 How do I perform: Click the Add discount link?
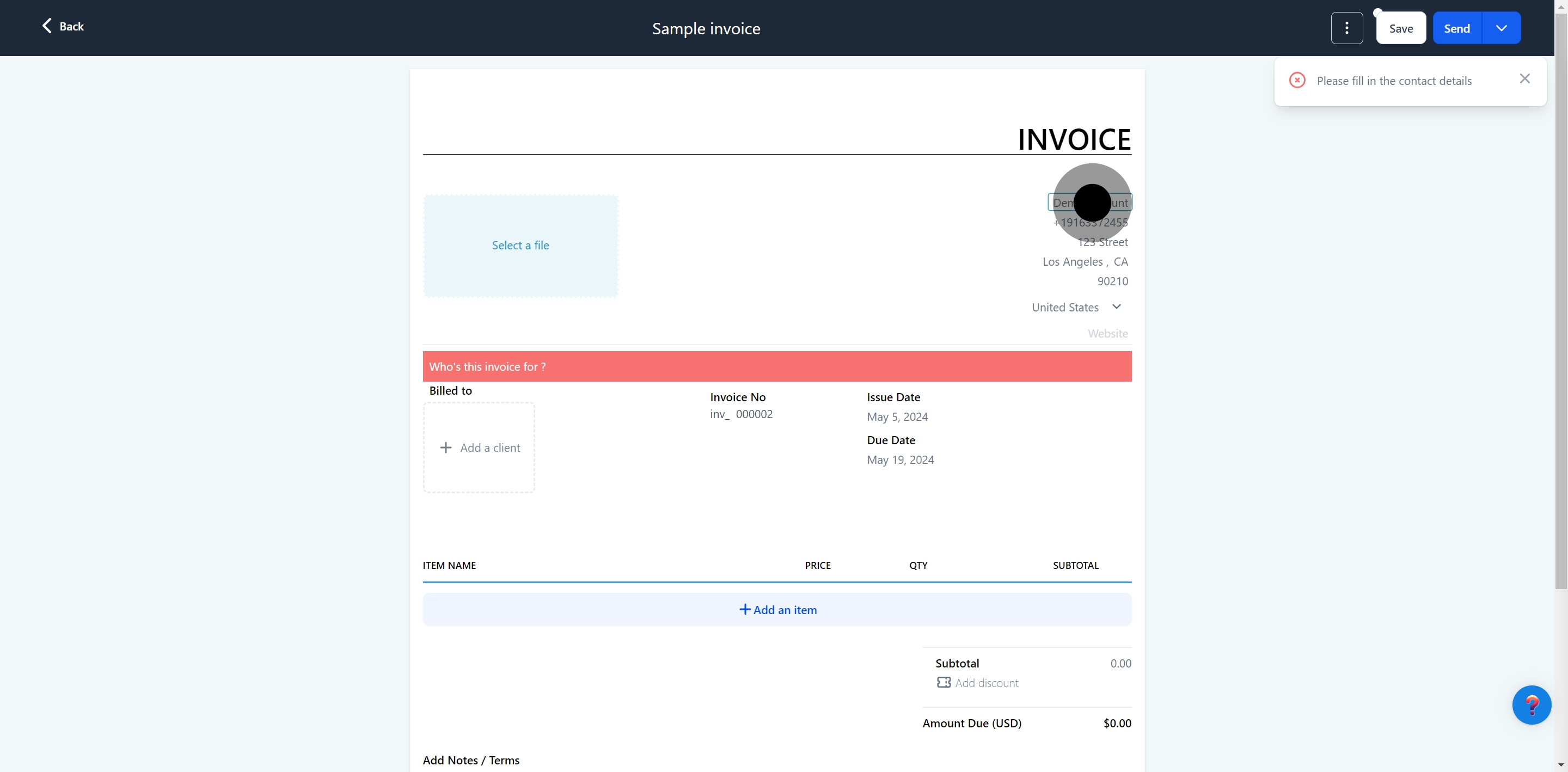[986, 683]
